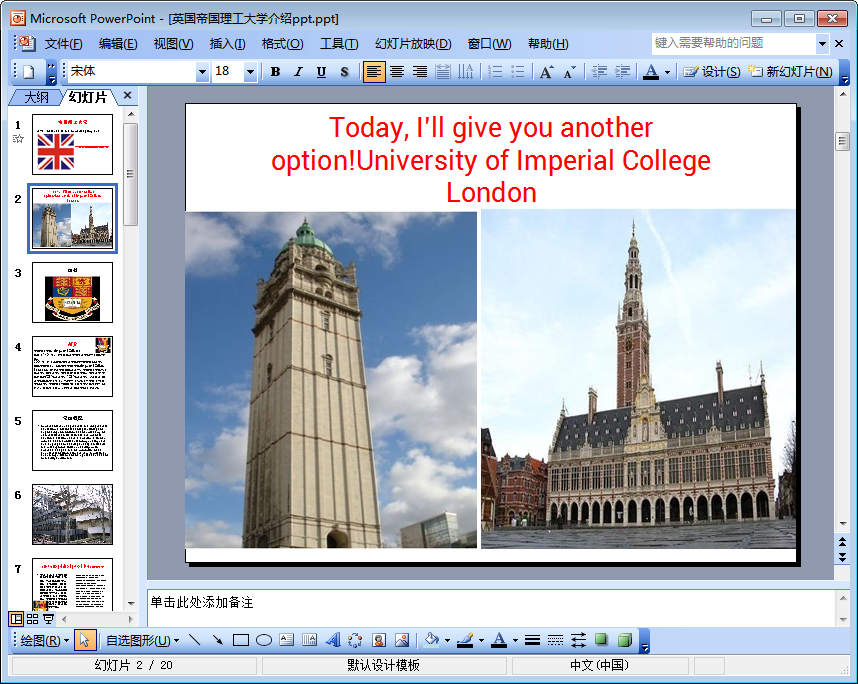Image resolution: width=858 pixels, height=684 pixels.
Task: Toggle text shadow formatting
Action: point(344,72)
